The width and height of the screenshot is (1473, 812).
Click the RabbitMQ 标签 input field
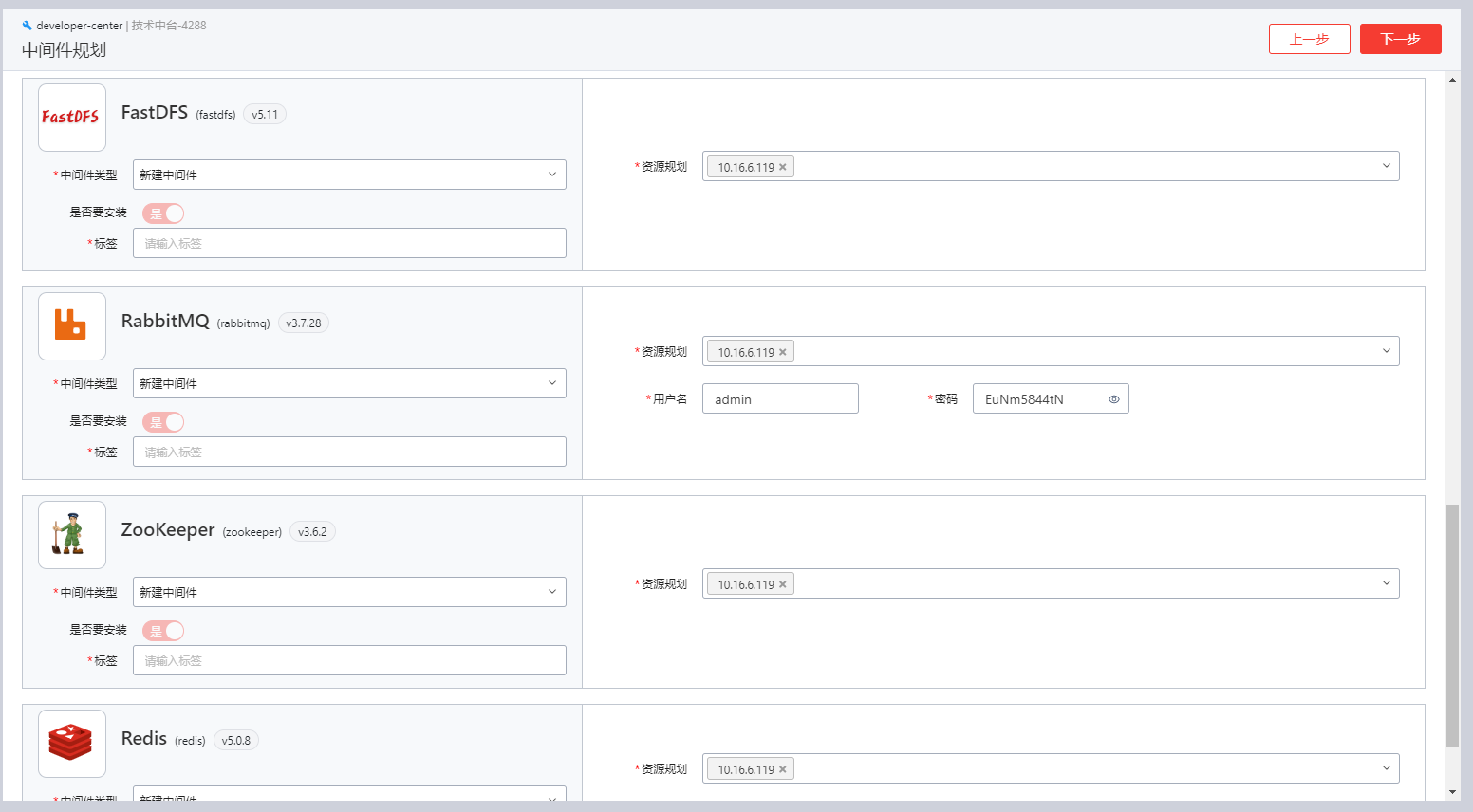349,452
